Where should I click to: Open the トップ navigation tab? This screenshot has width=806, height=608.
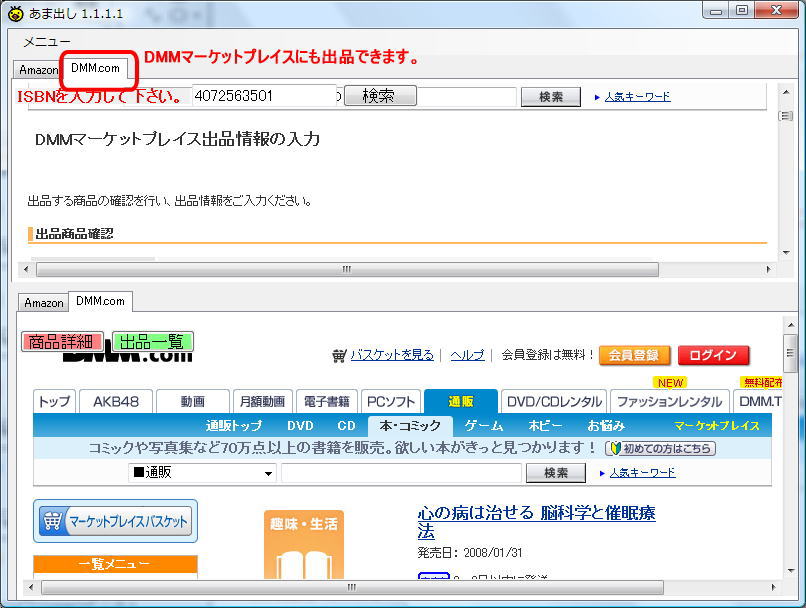[x=54, y=401]
